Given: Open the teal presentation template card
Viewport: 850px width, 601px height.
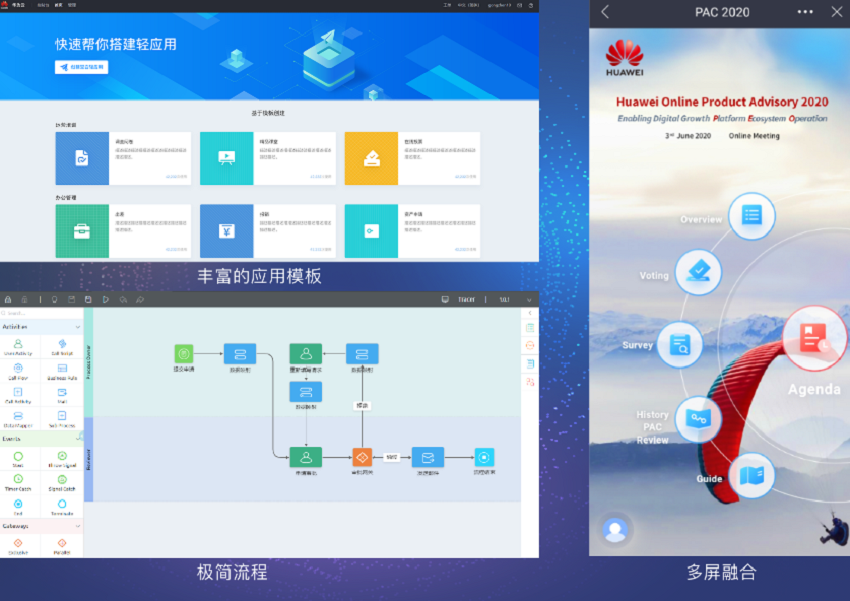Looking at the screenshot, I should pyautogui.click(x=268, y=158).
